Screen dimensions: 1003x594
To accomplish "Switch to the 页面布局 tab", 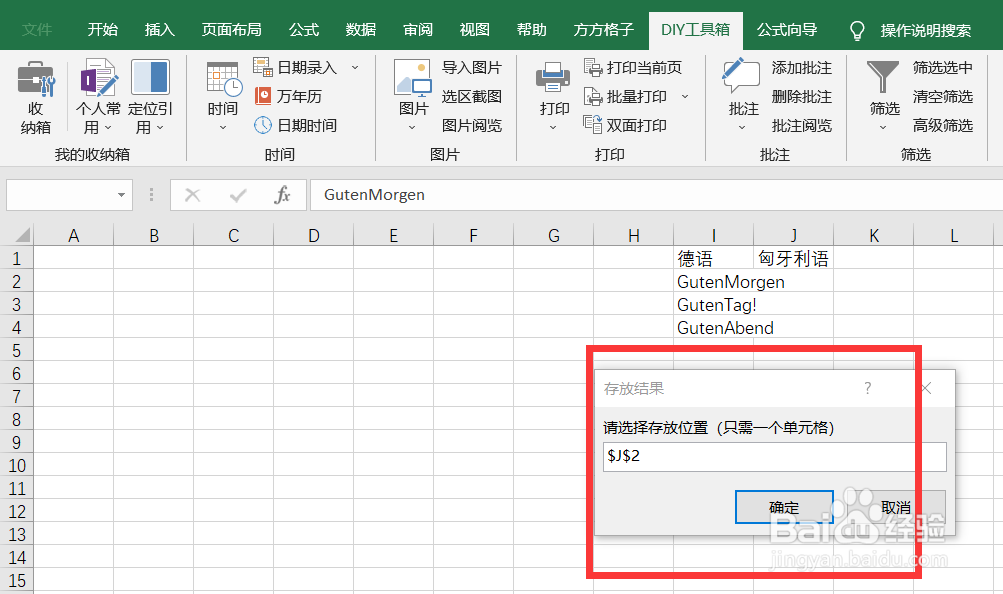I will 232,29.
